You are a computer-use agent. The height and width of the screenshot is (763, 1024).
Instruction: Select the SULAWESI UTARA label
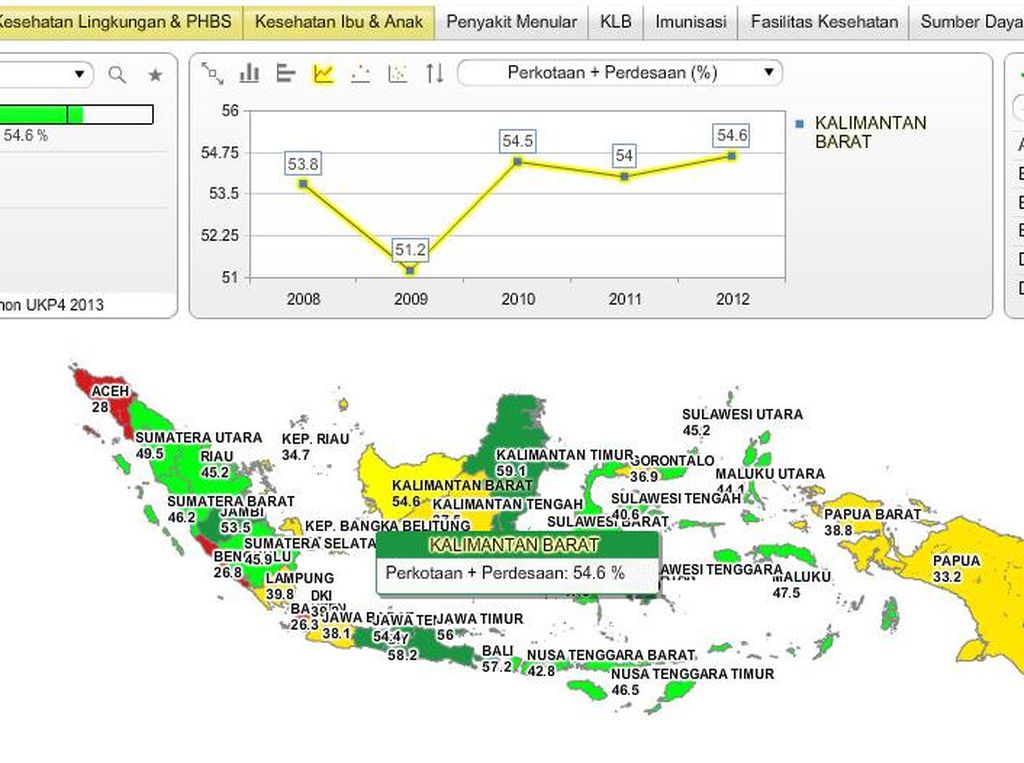coord(743,414)
